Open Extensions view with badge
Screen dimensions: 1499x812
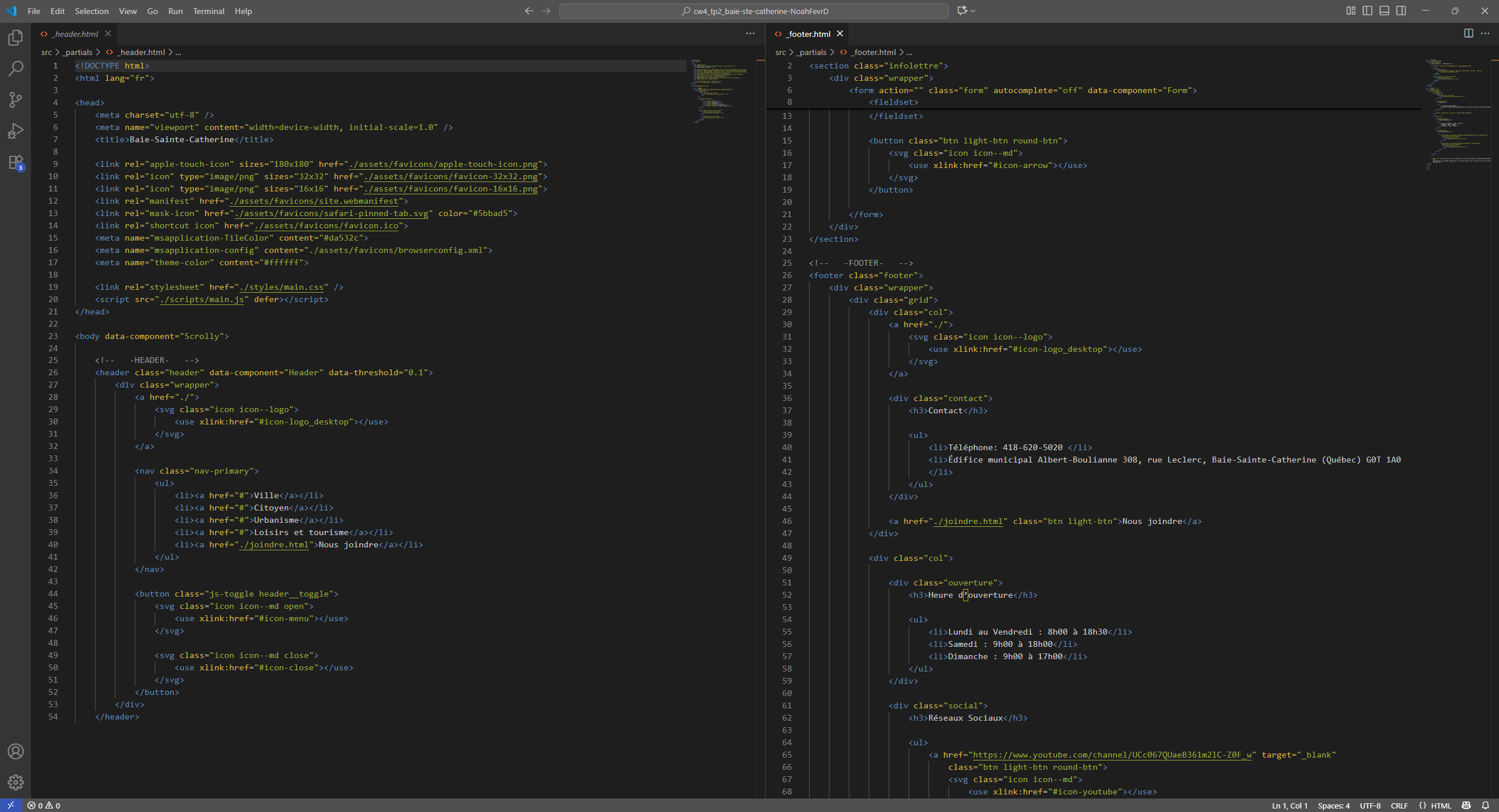16,162
